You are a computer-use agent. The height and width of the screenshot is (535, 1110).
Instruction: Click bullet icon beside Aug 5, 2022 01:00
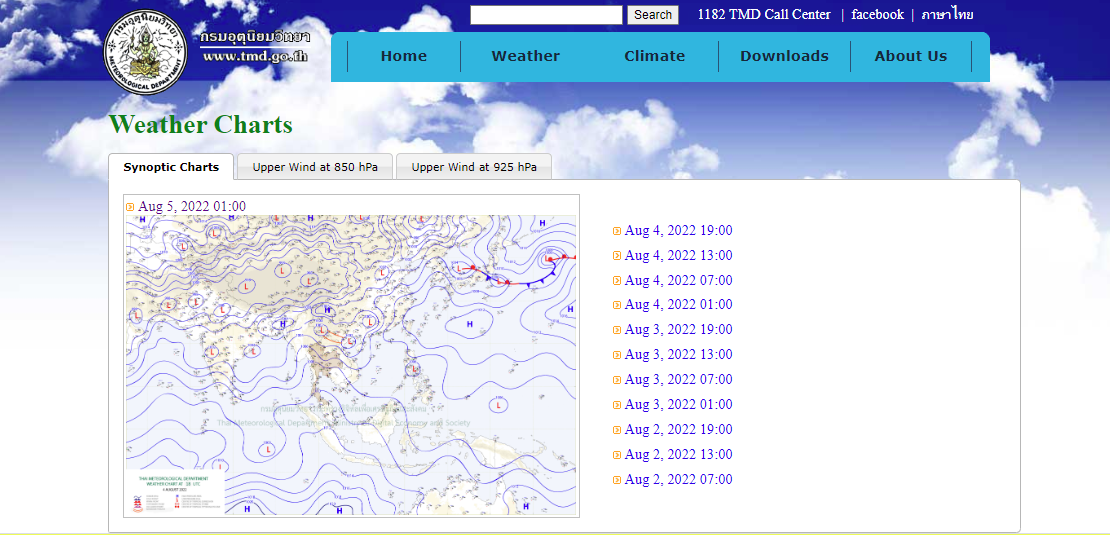(130, 207)
